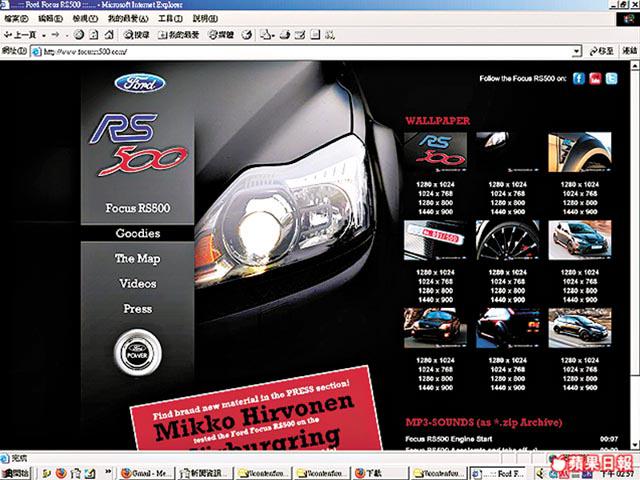Download 1280 x 1024 under RS500 logo wallpaper

point(436,184)
